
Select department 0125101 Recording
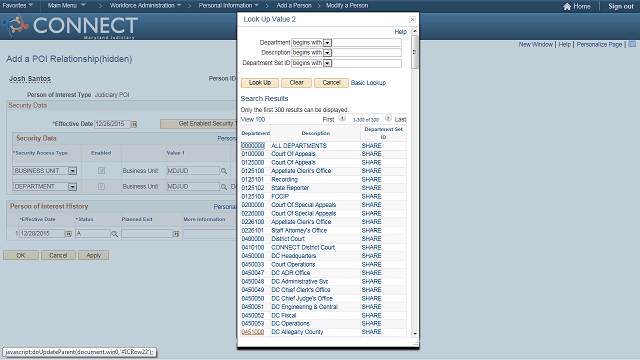pos(253,180)
